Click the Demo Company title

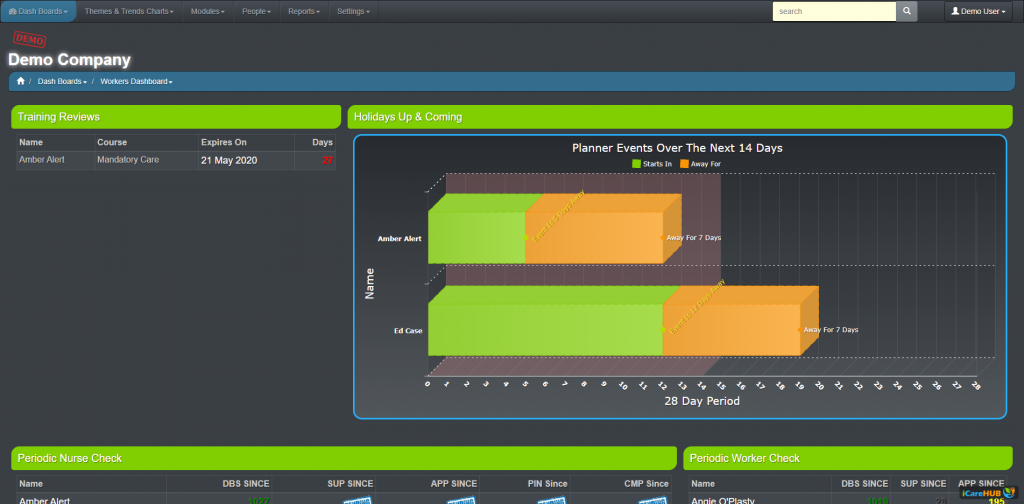(69, 60)
